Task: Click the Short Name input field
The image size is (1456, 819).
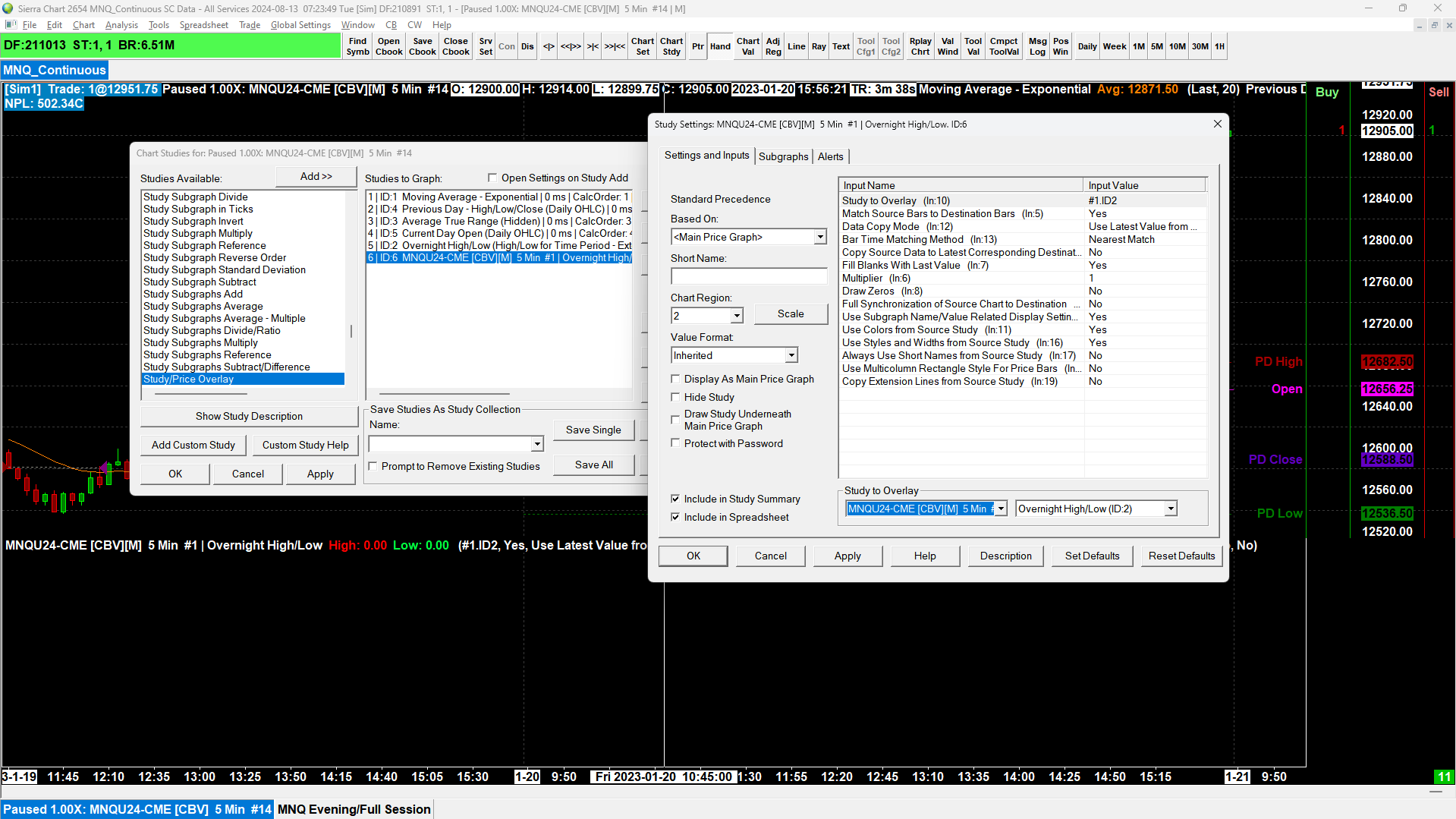Action: pyautogui.click(x=748, y=276)
